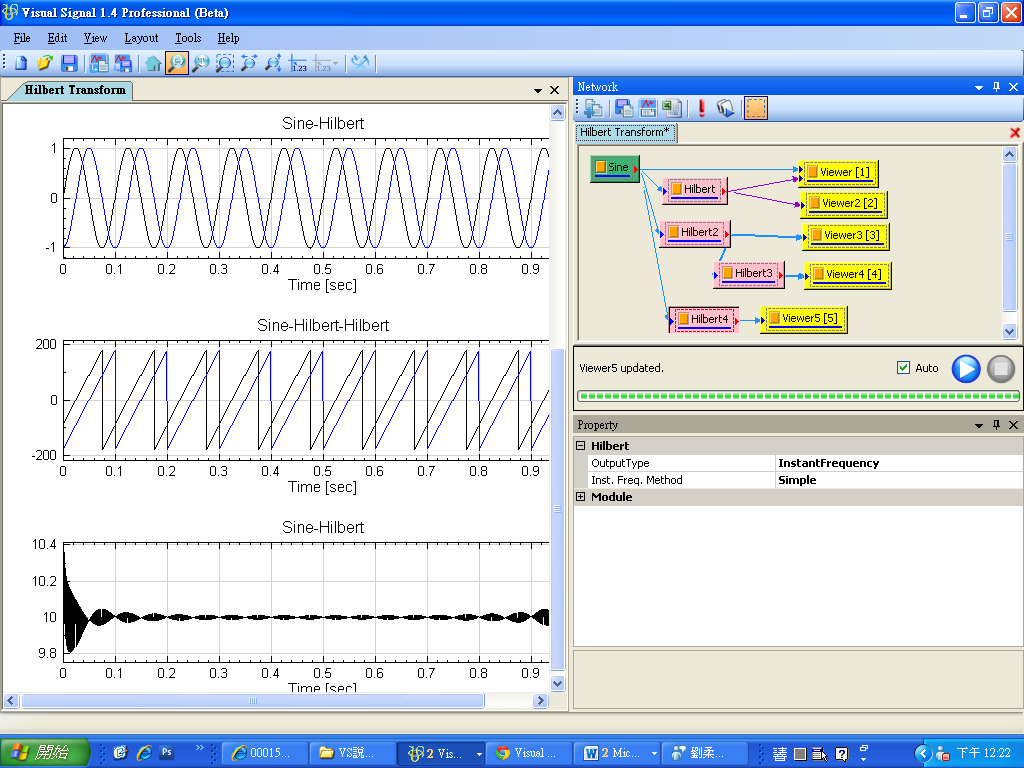The height and width of the screenshot is (768, 1024).
Task: Open the Network panel dropdown arrow
Action: (x=979, y=88)
